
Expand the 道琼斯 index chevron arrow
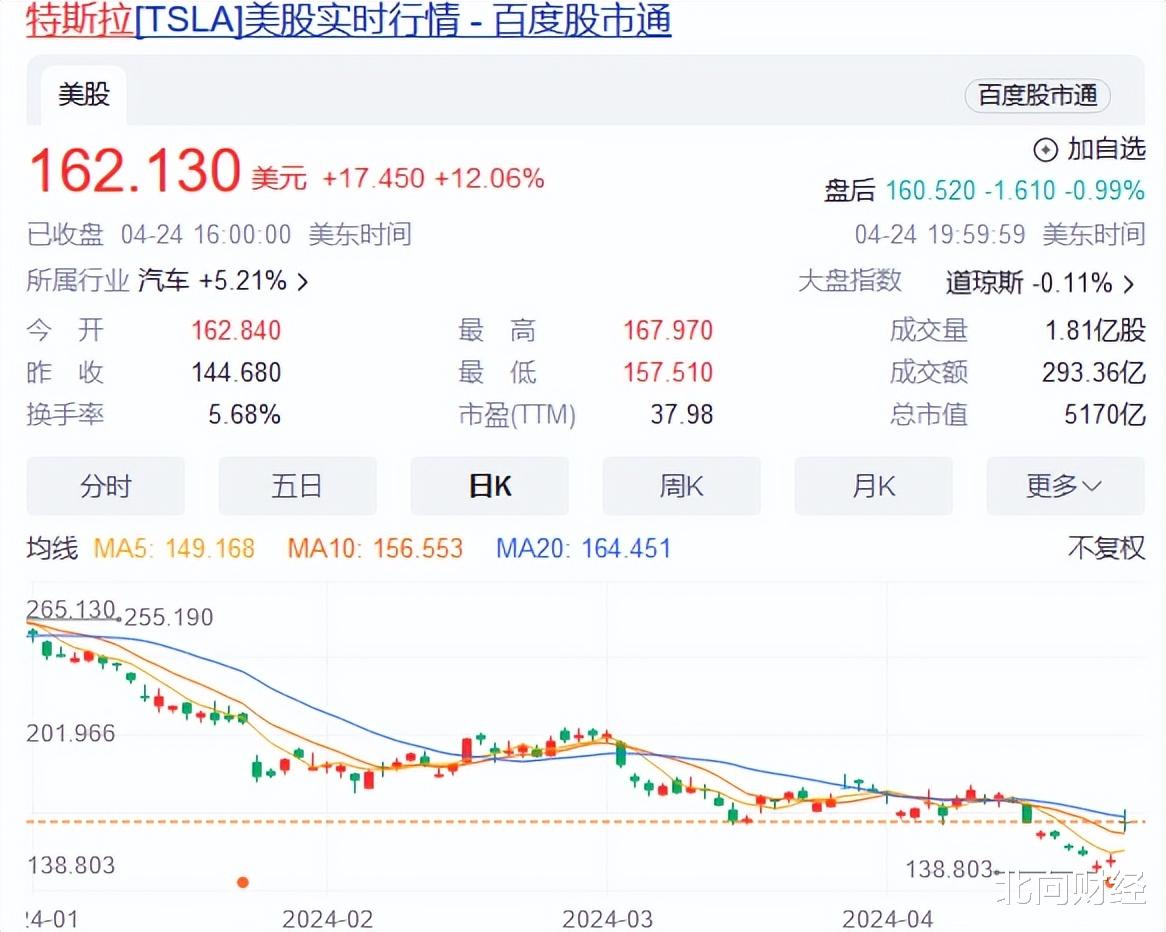click(1129, 283)
